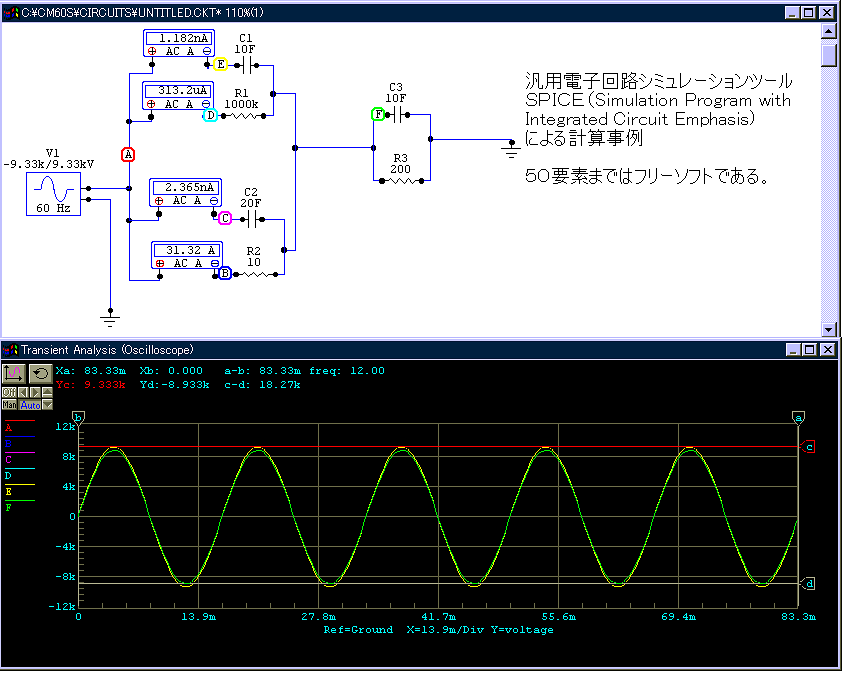Click the waveform display icon in the oscilloscope
843x685 pixels.
point(14,373)
